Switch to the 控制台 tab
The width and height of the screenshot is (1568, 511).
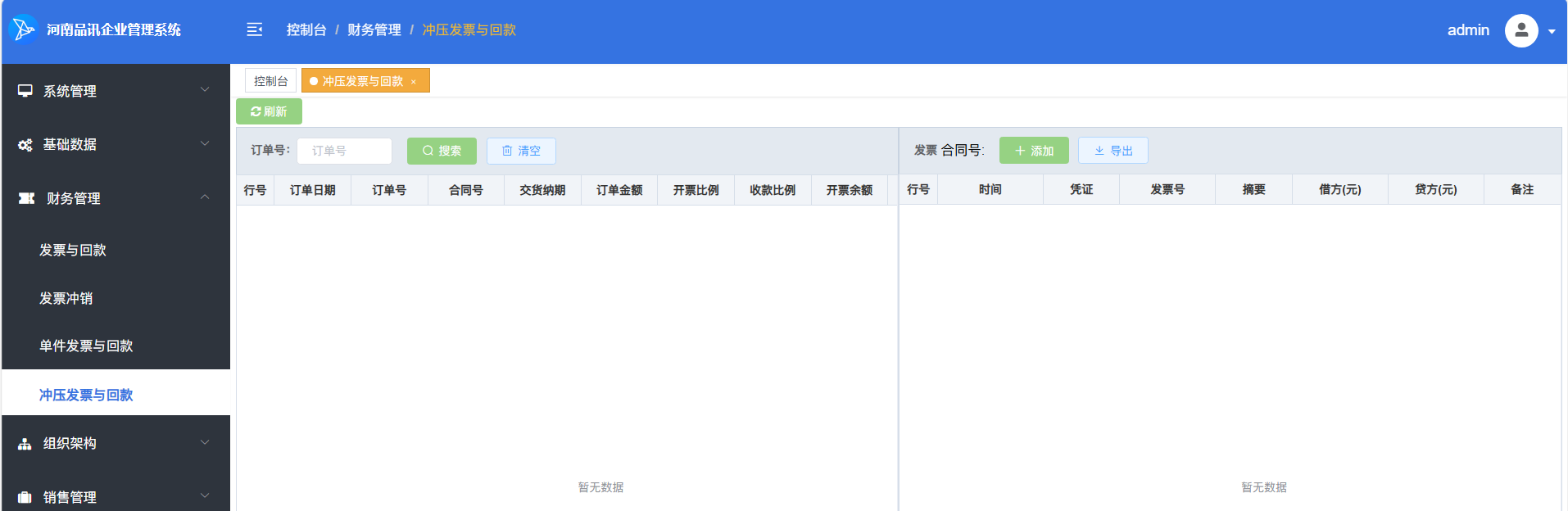click(270, 81)
